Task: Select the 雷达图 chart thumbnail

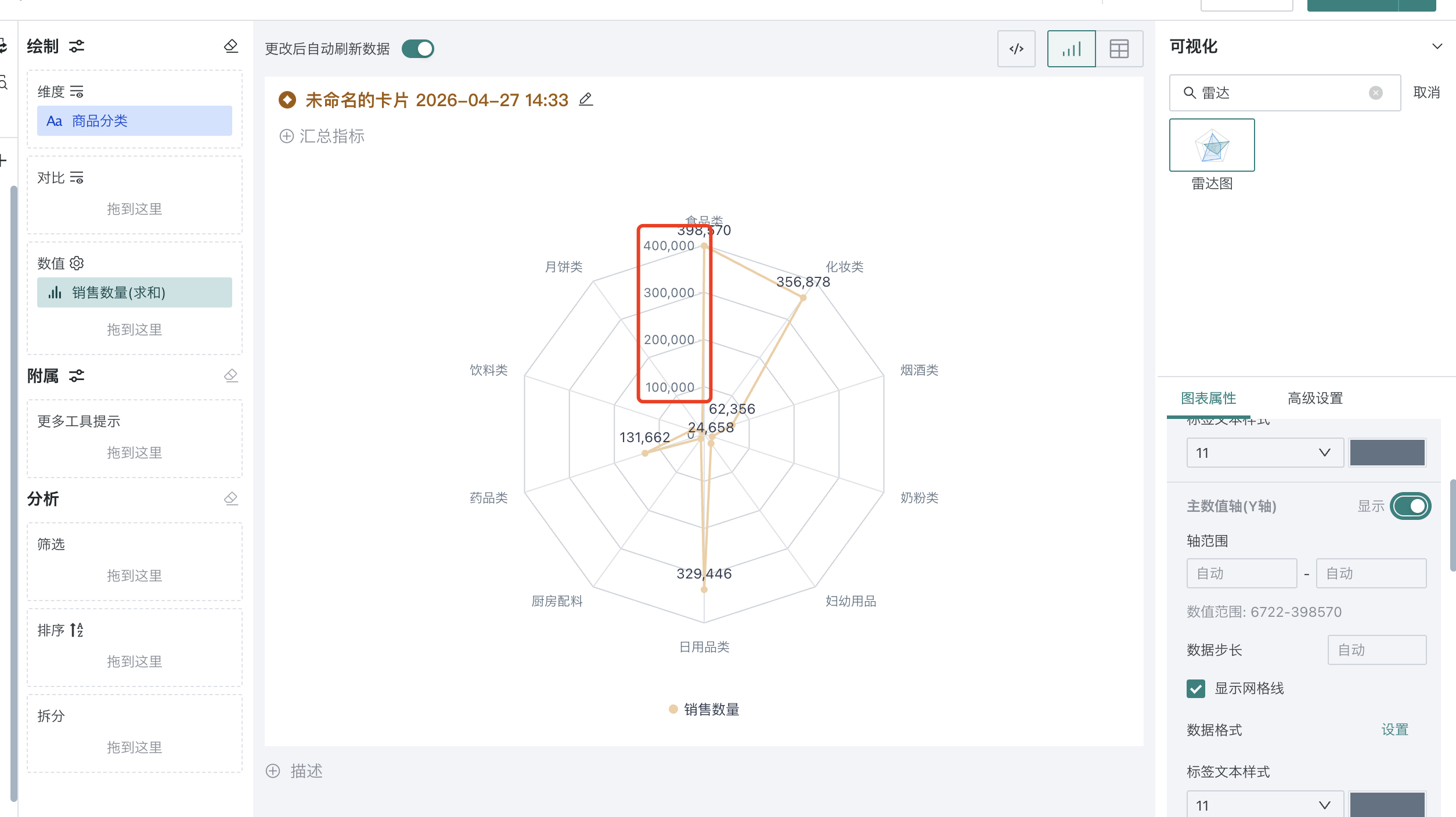Action: [x=1212, y=145]
